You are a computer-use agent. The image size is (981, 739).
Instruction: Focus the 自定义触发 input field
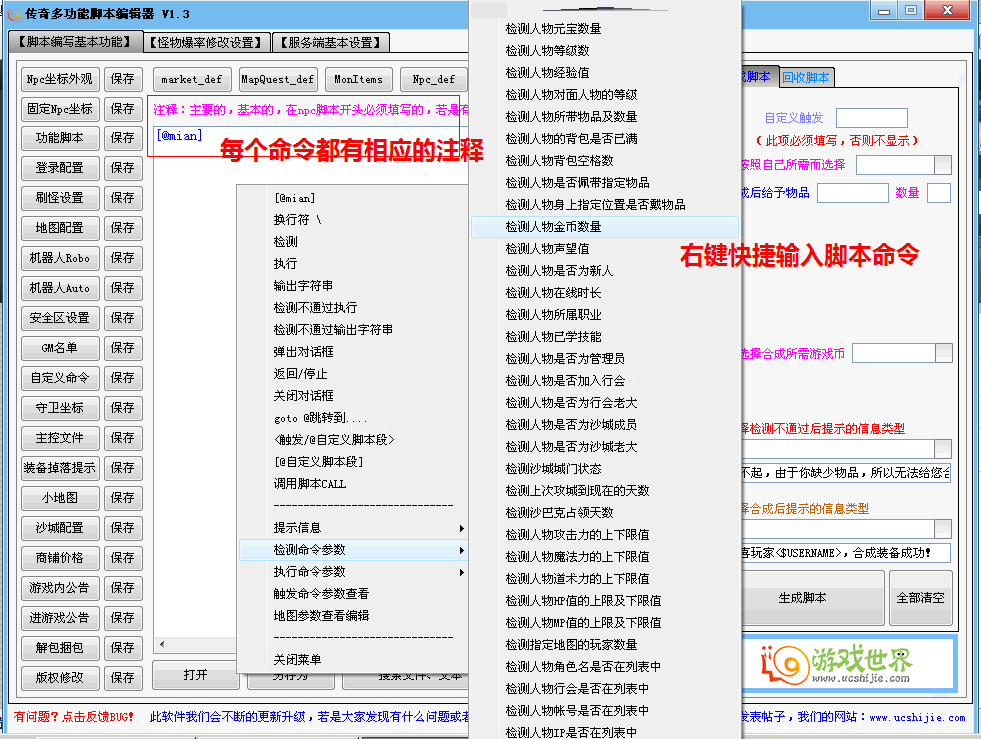871,118
